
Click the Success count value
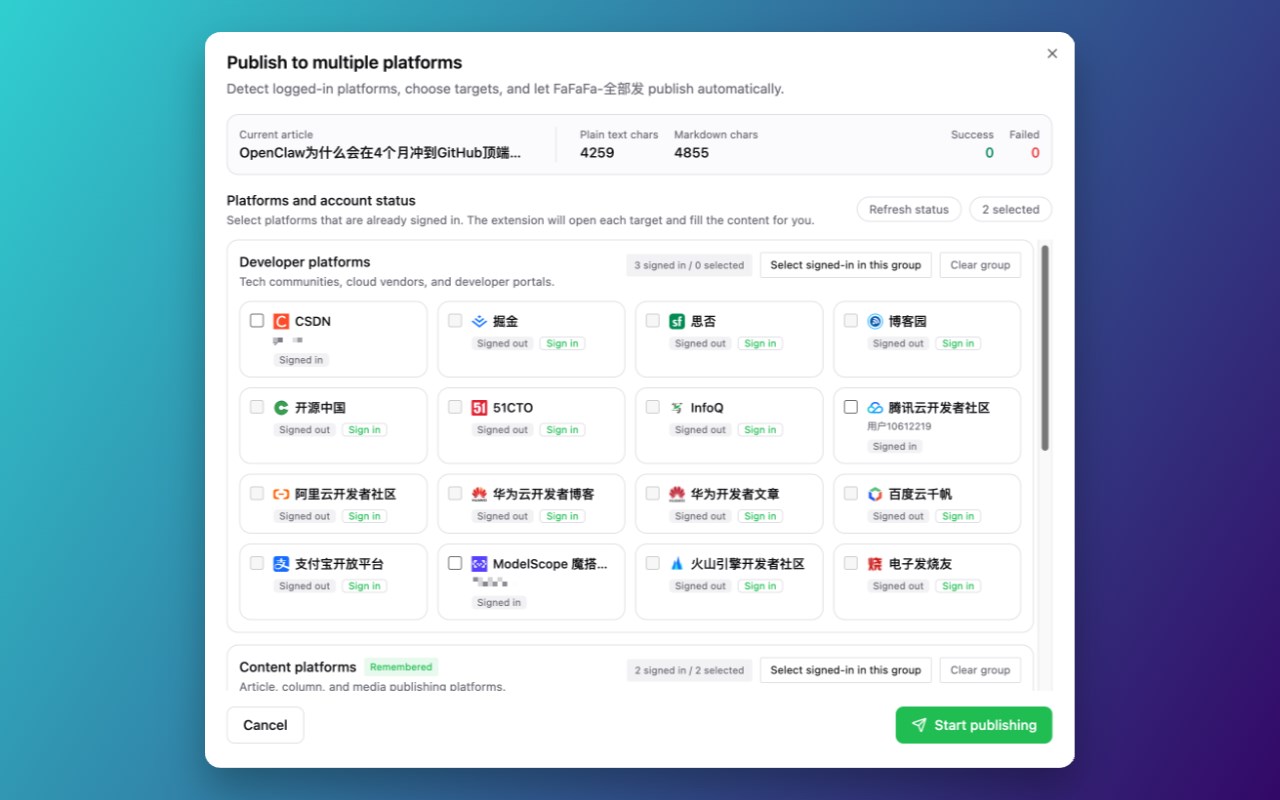[989, 153]
